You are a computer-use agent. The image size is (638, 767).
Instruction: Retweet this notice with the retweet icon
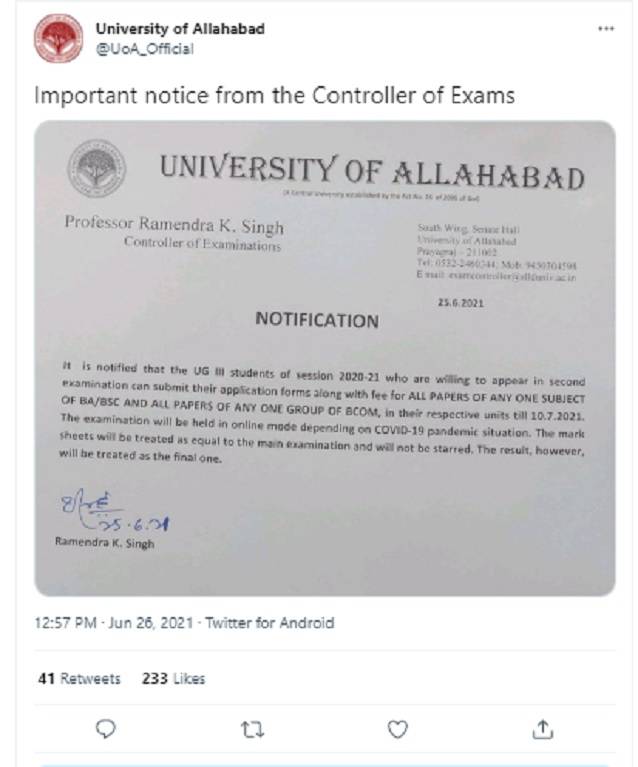(x=250, y=730)
